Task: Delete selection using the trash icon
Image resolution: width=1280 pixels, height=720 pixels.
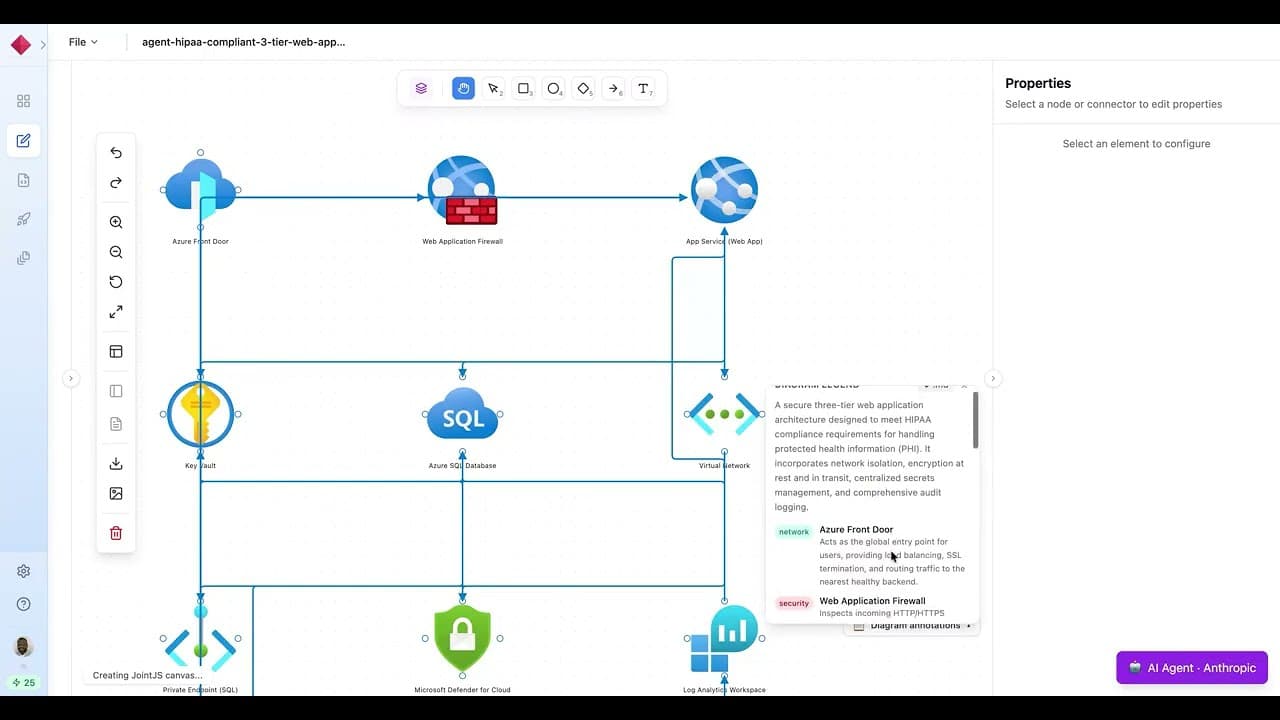Action: tap(115, 533)
